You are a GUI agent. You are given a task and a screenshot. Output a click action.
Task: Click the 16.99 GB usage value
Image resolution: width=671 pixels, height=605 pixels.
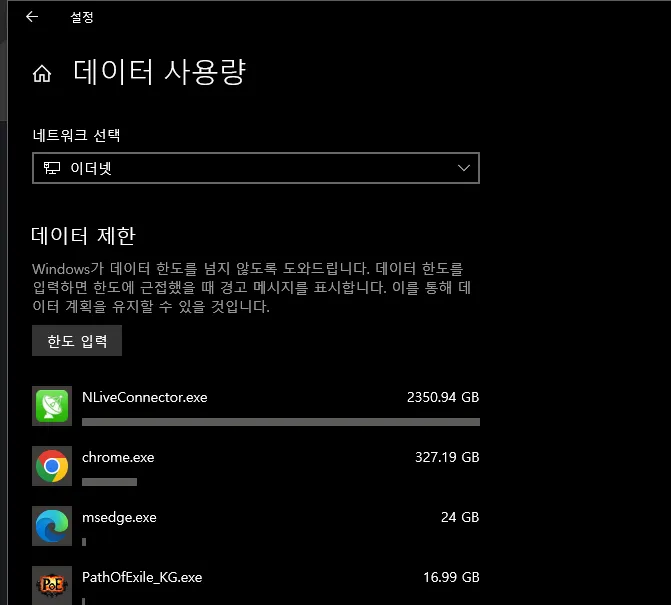point(451,577)
